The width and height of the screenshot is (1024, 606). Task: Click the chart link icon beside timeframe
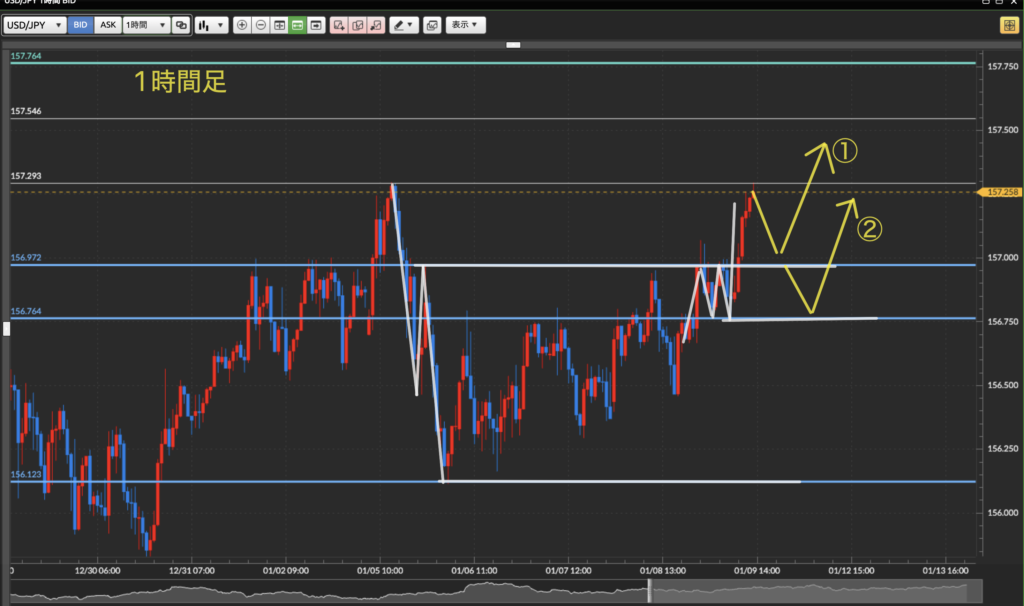(x=181, y=25)
